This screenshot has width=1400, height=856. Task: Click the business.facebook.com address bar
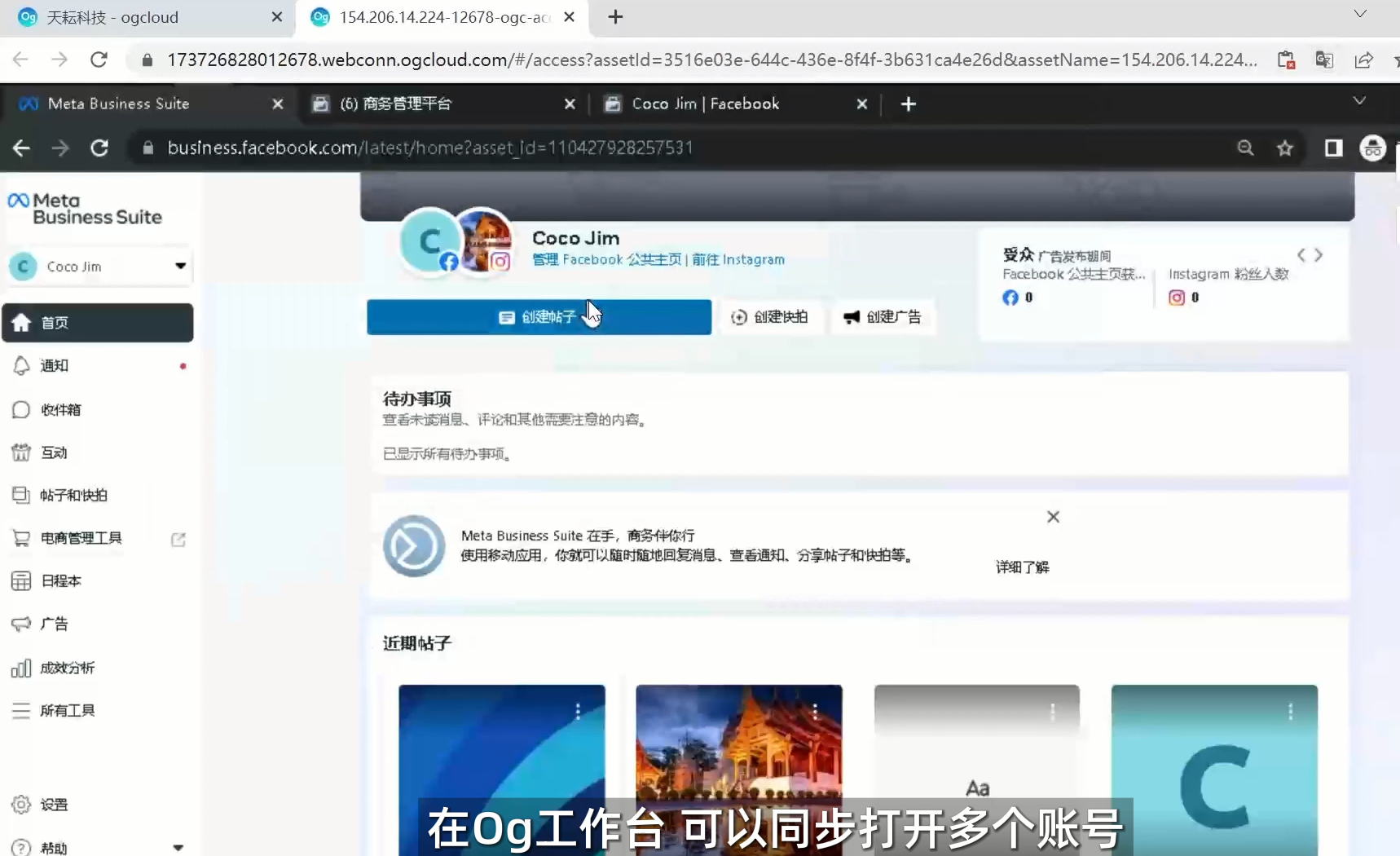(x=685, y=148)
